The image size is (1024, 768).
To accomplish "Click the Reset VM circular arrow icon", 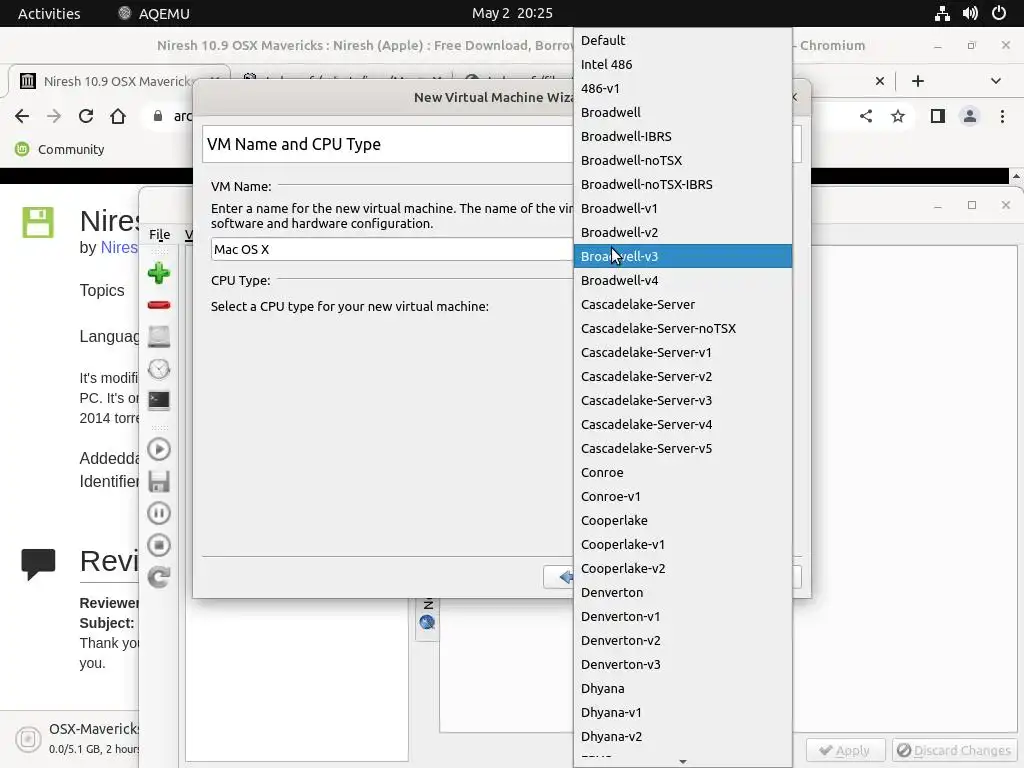I will pyautogui.click(x=159, y=577).
